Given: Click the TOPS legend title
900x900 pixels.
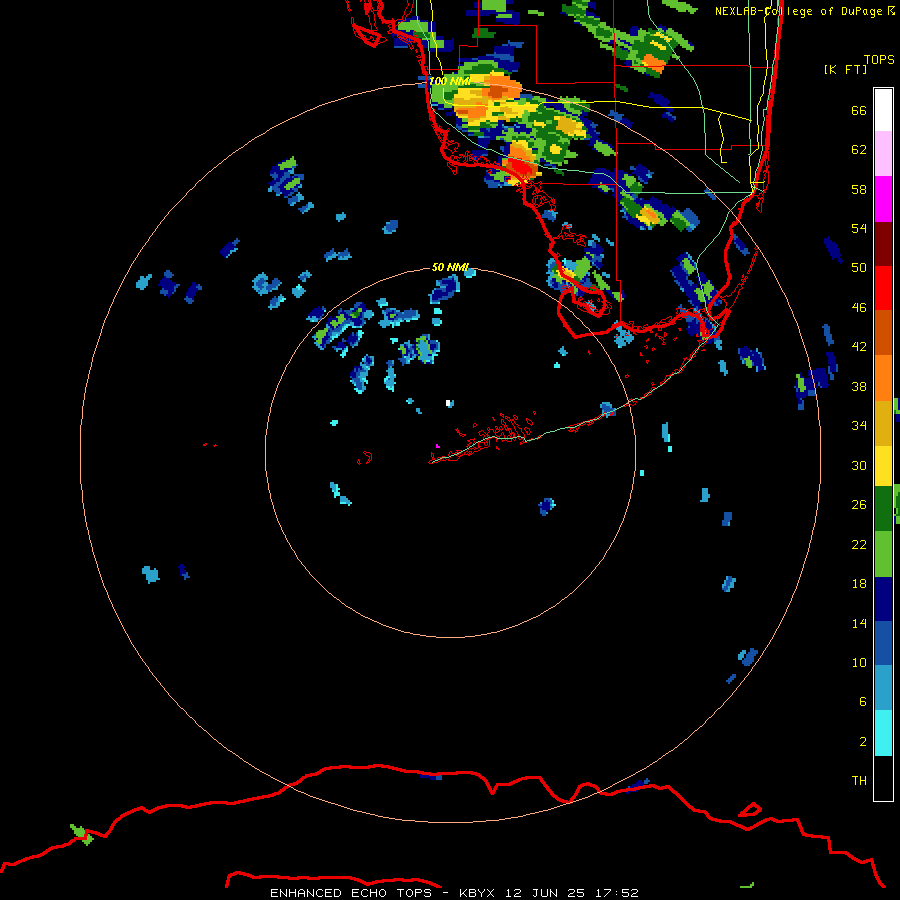Looking at the screenshot, I should pos(879,59).
